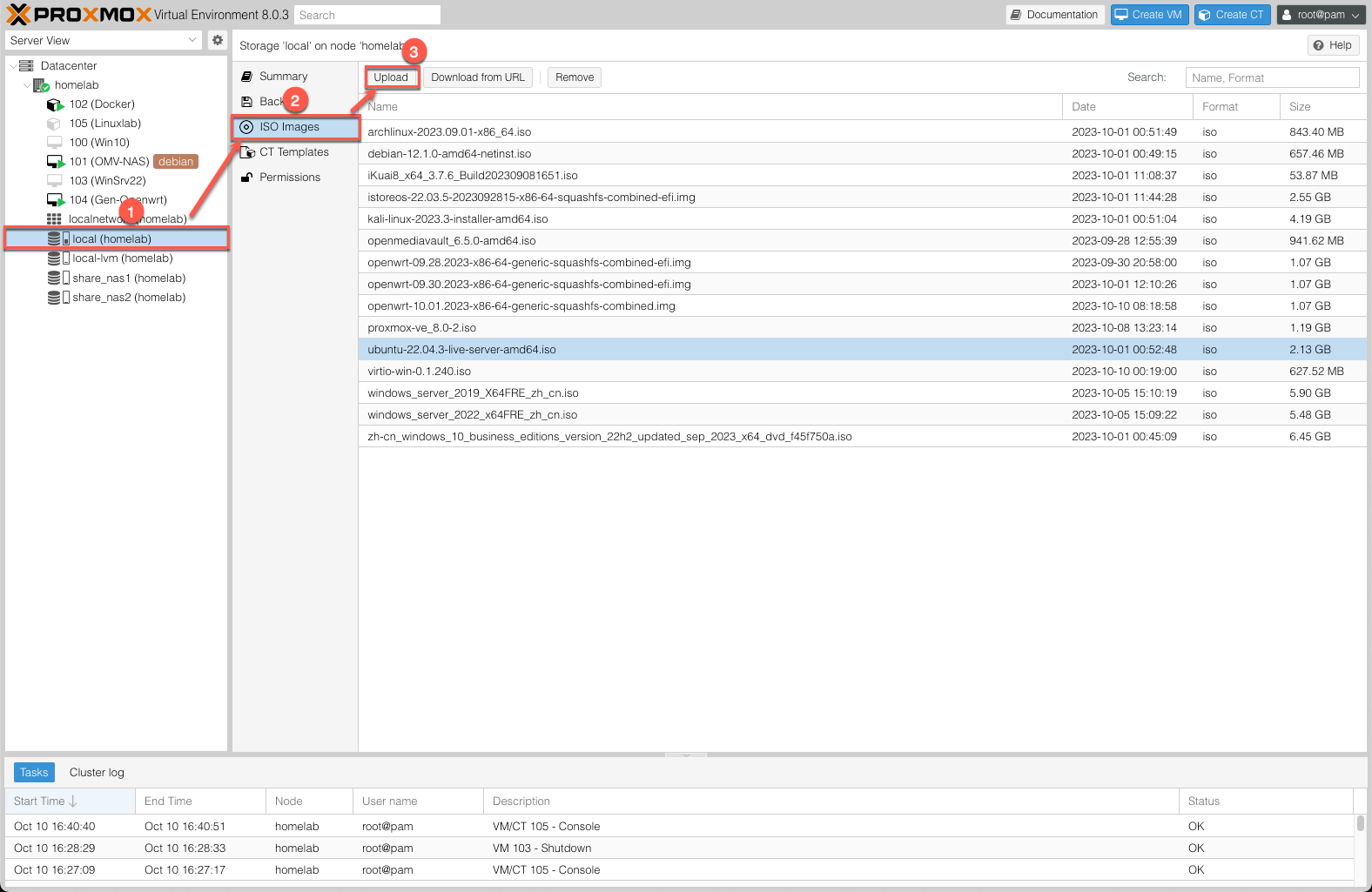The width and height of the screenshot is (1372, 892).
Task: Click the root@pam user icon
Action: coord(1287,15)
